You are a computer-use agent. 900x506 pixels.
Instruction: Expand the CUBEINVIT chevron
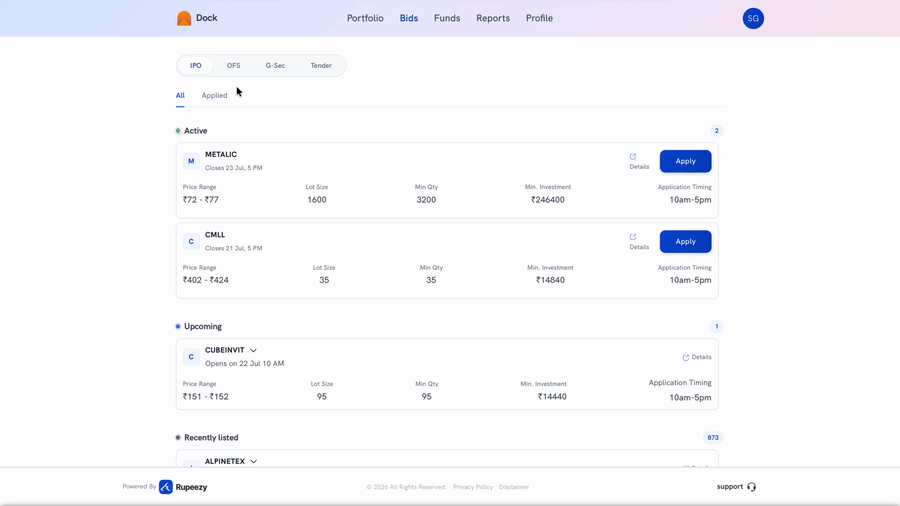click(253, 351)
